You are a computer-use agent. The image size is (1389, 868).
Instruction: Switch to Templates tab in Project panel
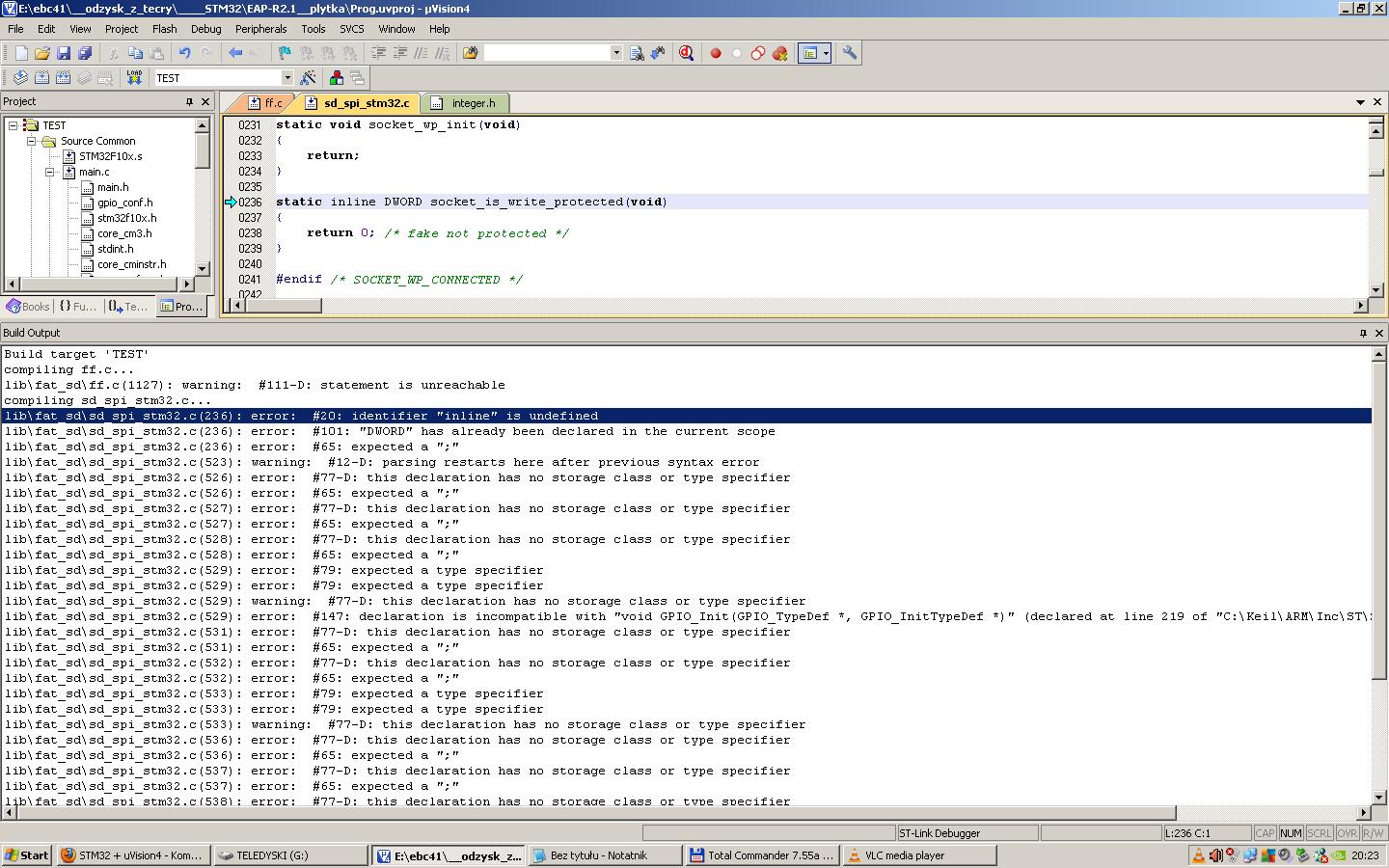pyautogui.click(x=128, y=306)
